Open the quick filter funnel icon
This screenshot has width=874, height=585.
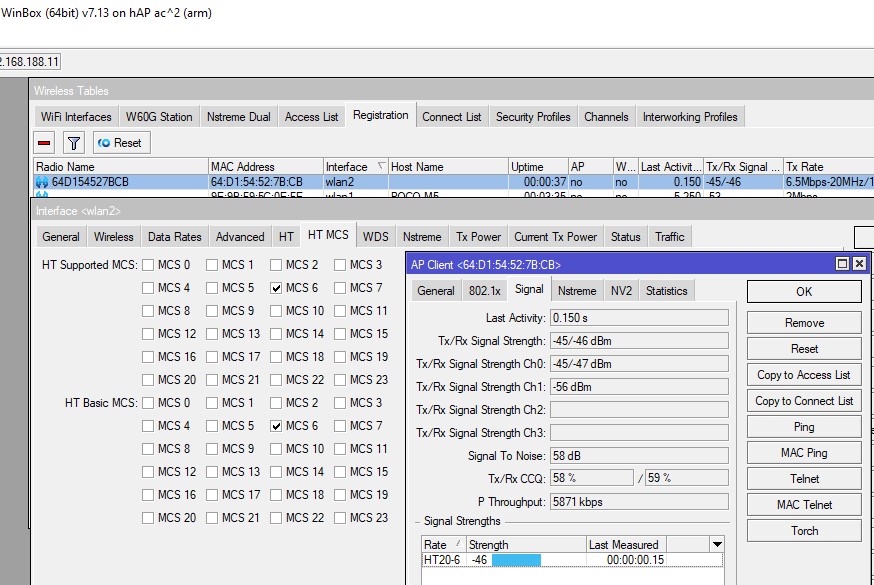72,143
